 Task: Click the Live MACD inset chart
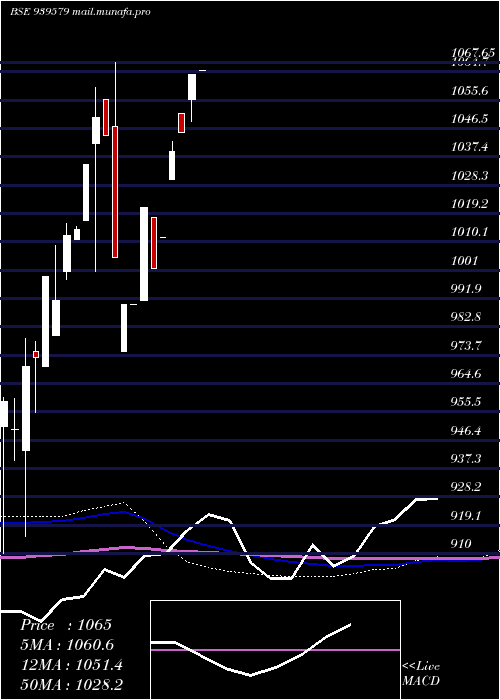[x=275, y=650]
